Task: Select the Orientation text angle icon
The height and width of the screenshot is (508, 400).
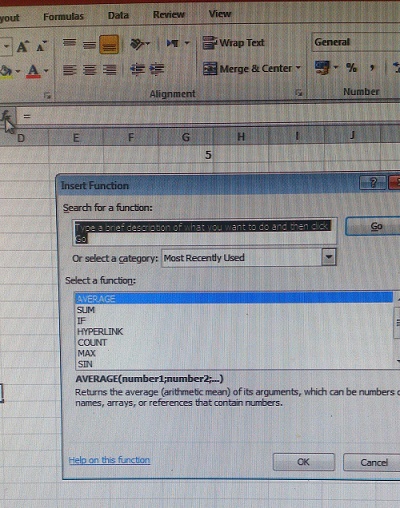Action: tap(137, 44)
